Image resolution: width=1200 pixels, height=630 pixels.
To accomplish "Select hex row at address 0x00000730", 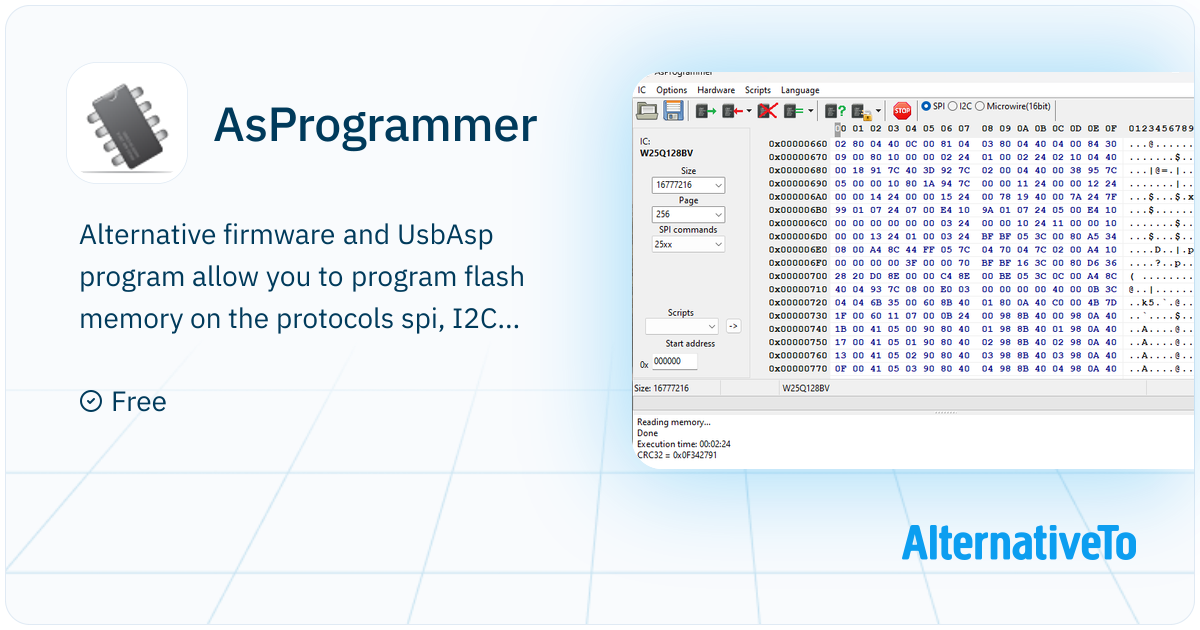I will tap(981, 316).
